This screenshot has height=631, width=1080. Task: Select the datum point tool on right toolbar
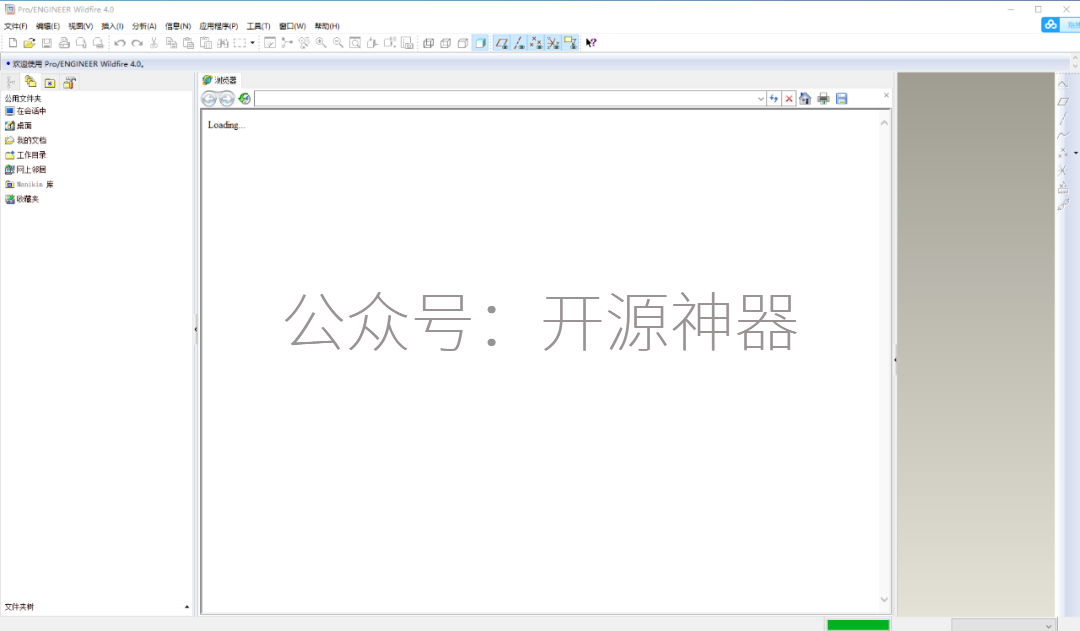(1063, 153)
